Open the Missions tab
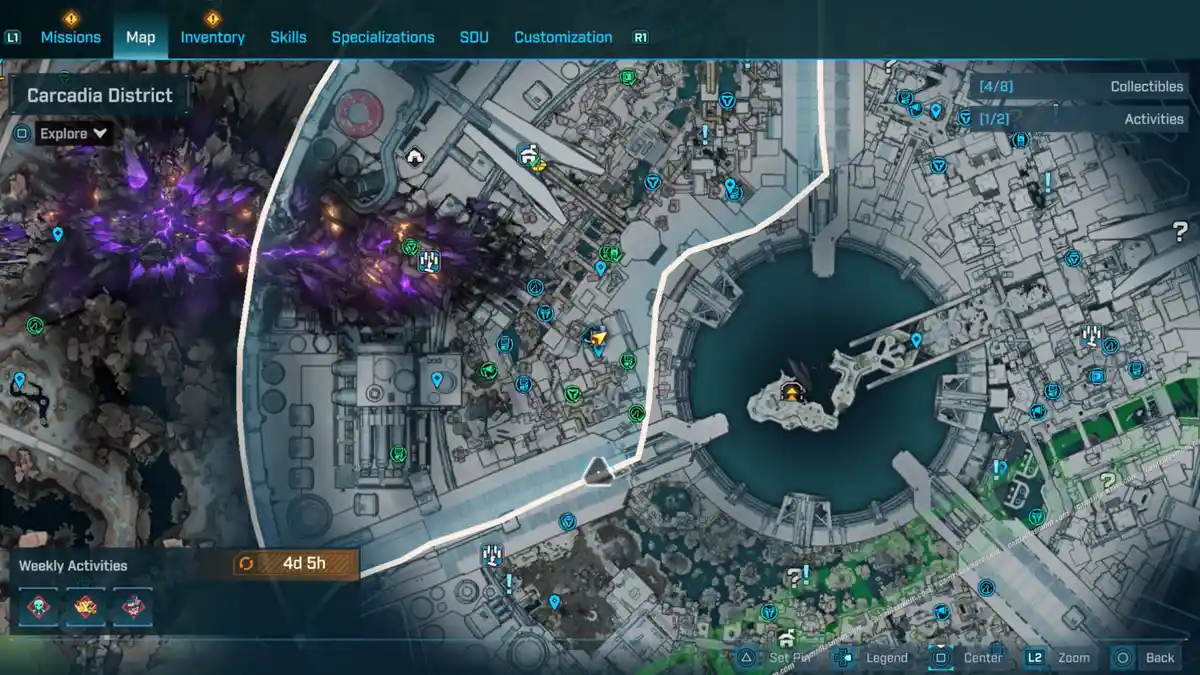1200x675 pixels. coord(70,37)
